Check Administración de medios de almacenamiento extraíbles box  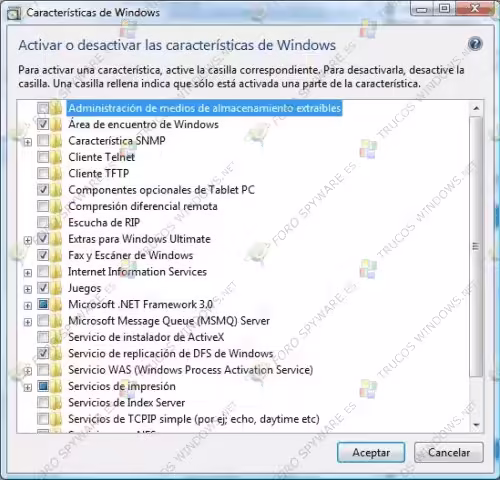point(43,108)
